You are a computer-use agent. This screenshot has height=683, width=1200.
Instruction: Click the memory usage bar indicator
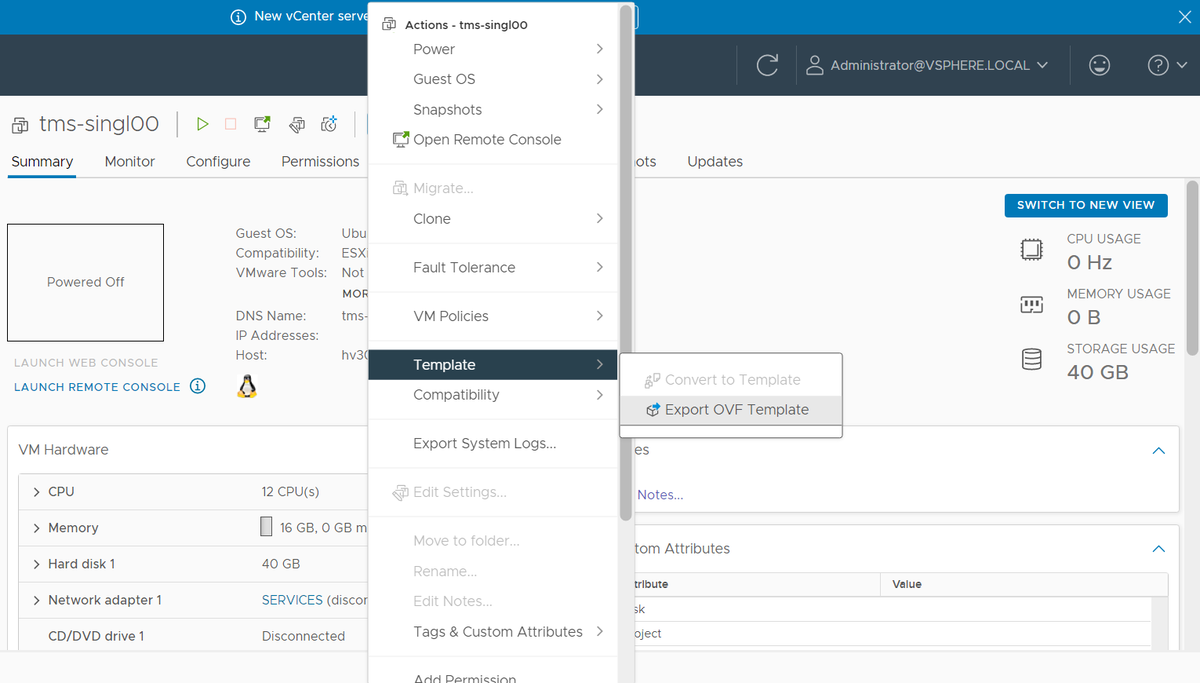click(266, 527)
